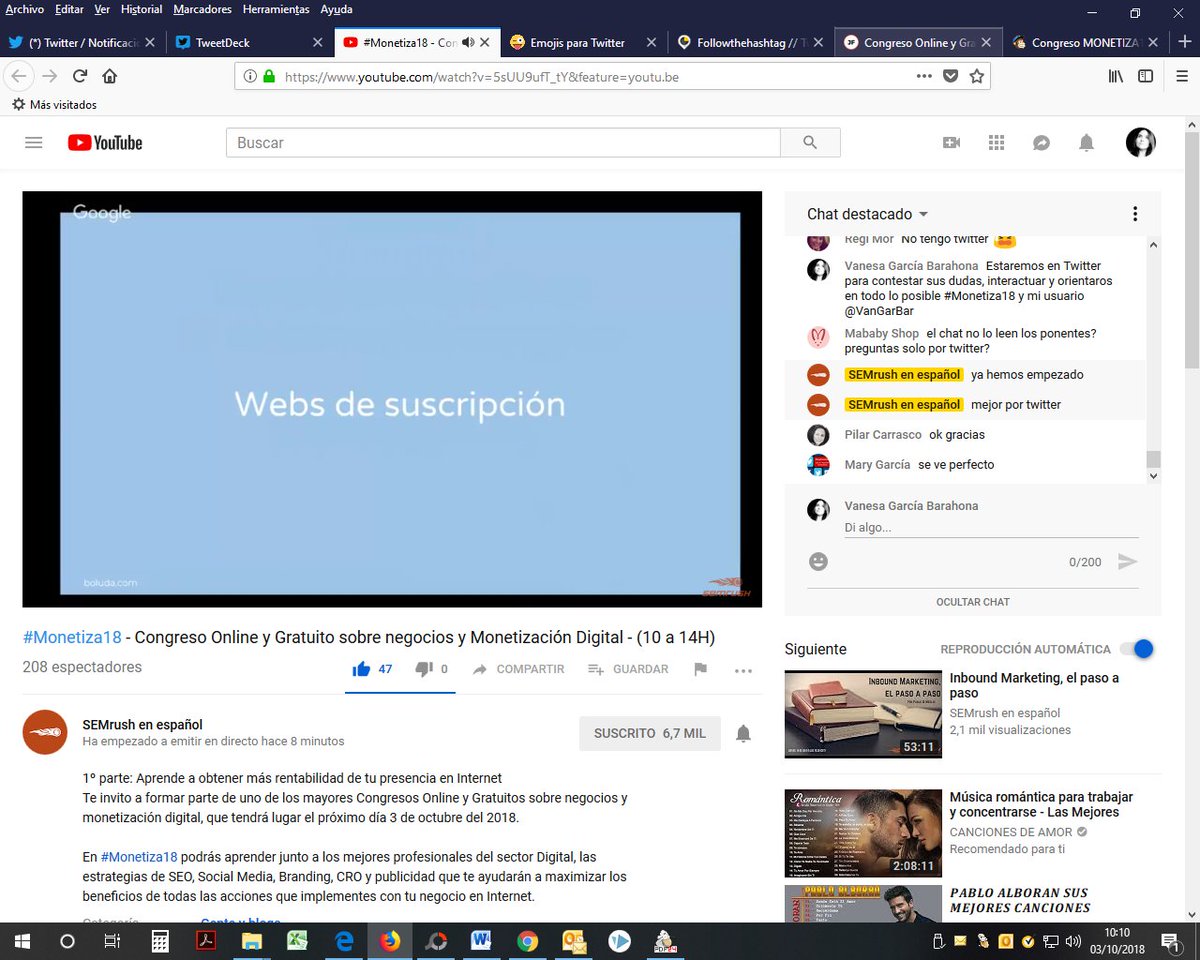Open the YouTube apps grid icon

pos(996,143)
